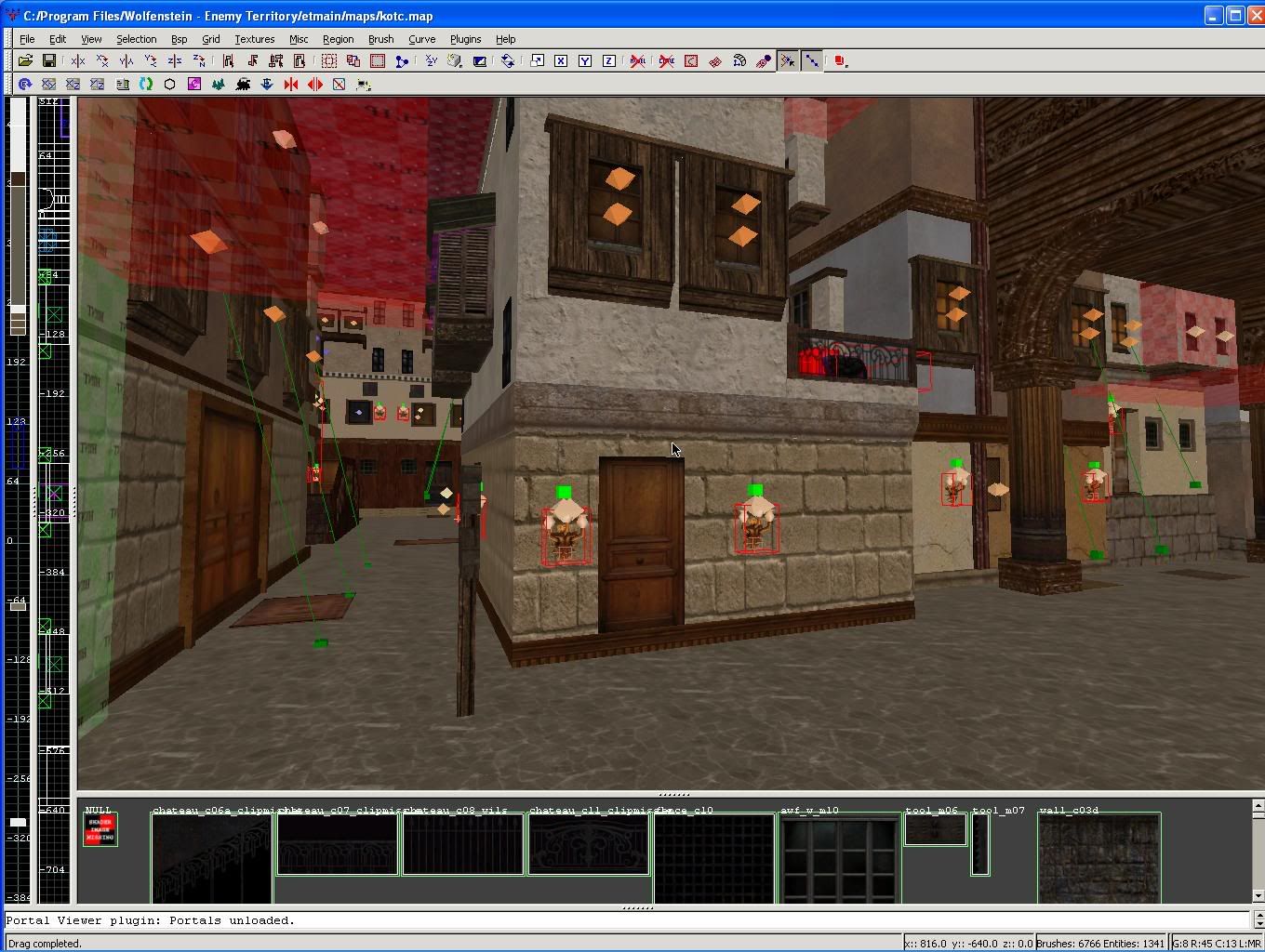Click the wooden door in the 3D view
The height and width of the screenshot is (952, 1265).
(641, 543)
